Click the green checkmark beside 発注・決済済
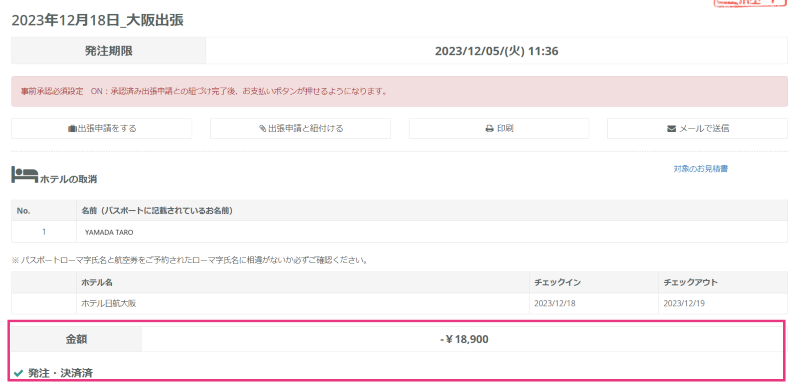The image size is (800, 389). point(18,374)
